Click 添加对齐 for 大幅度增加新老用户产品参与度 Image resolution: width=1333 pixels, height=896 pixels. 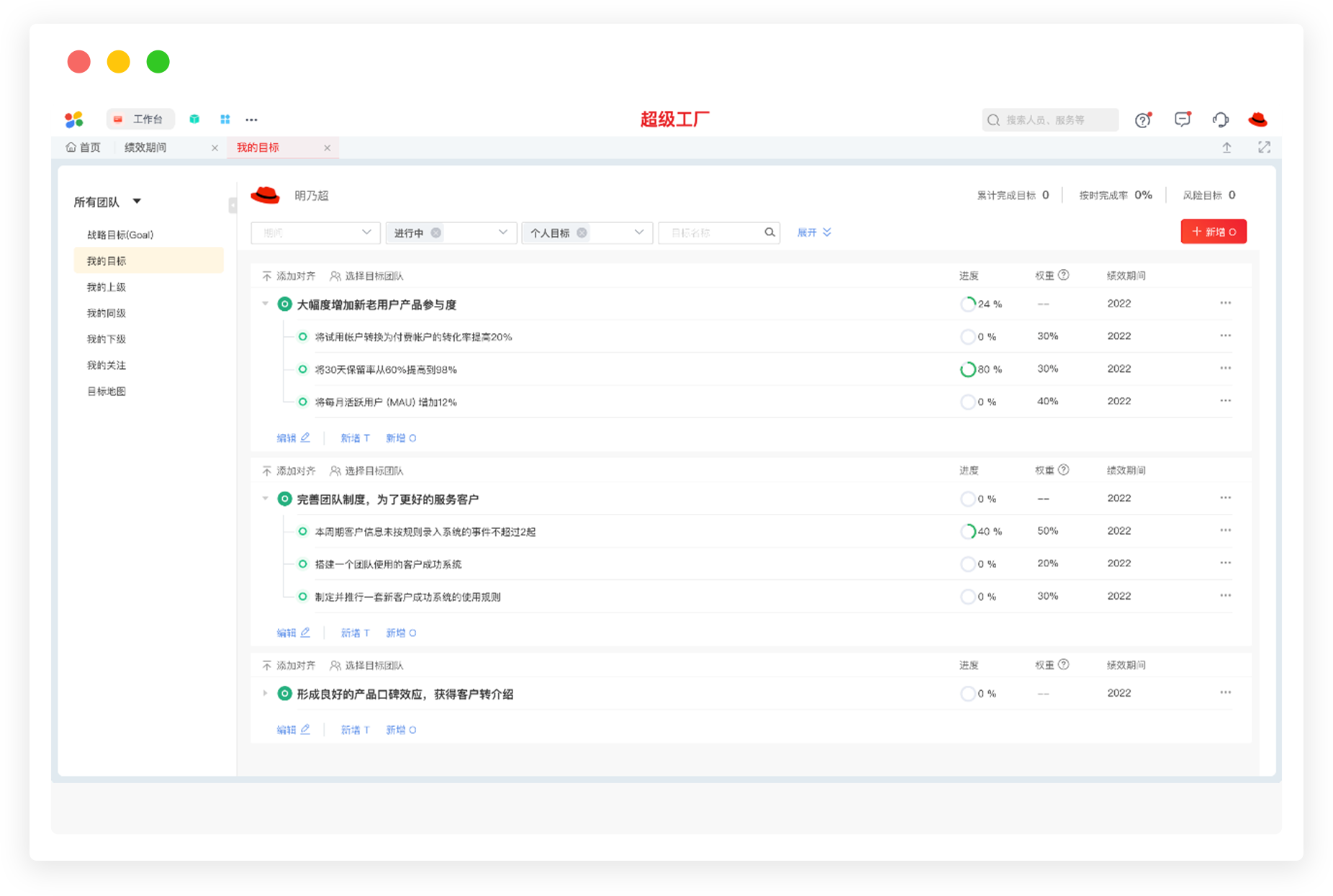[289, 276]
